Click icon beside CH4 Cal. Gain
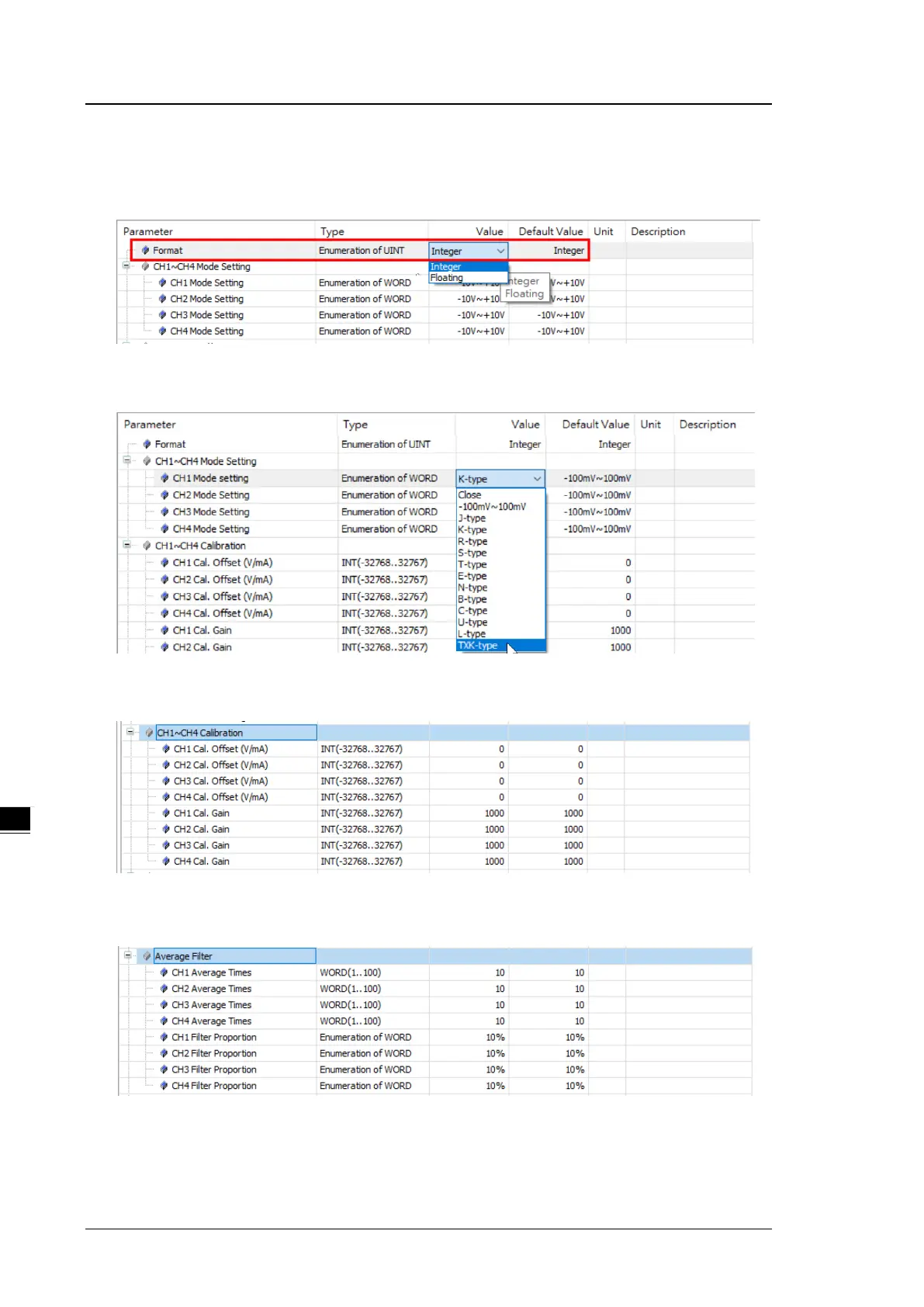The height and width of the screenshot is (1307, 924). (x=166, y=862)
